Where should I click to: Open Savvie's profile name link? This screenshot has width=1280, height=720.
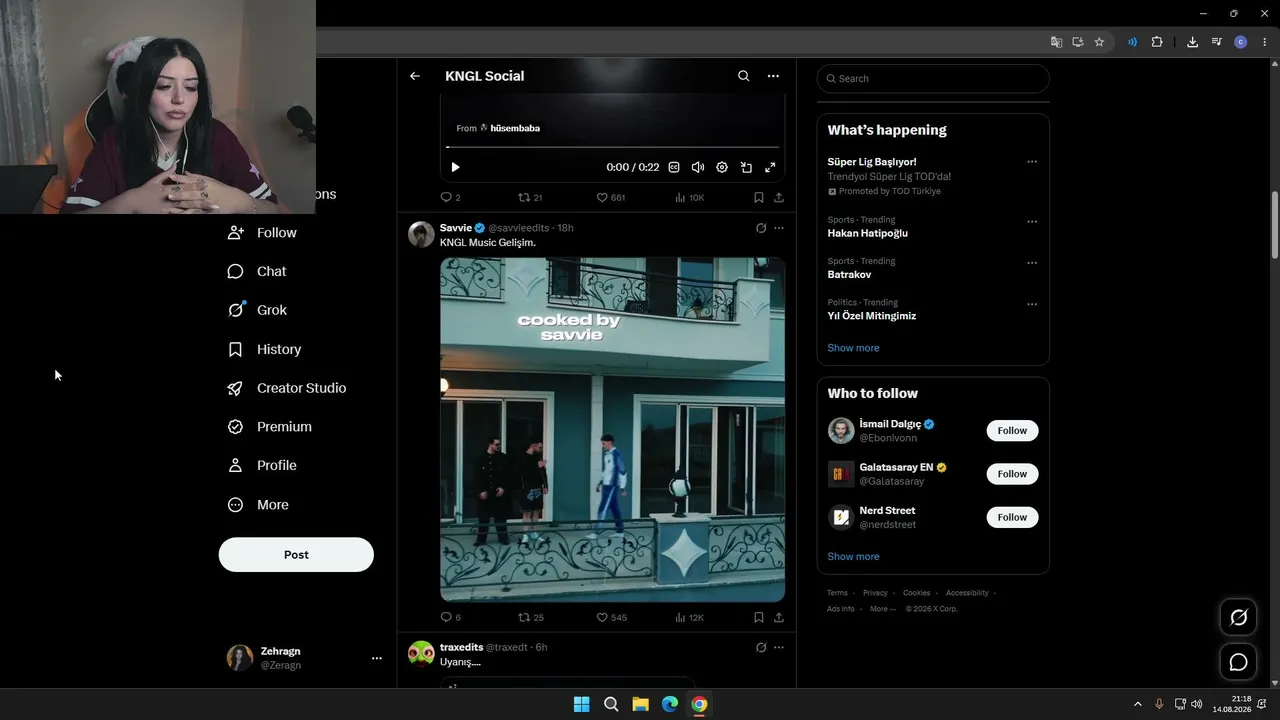(x=456, y=228)
